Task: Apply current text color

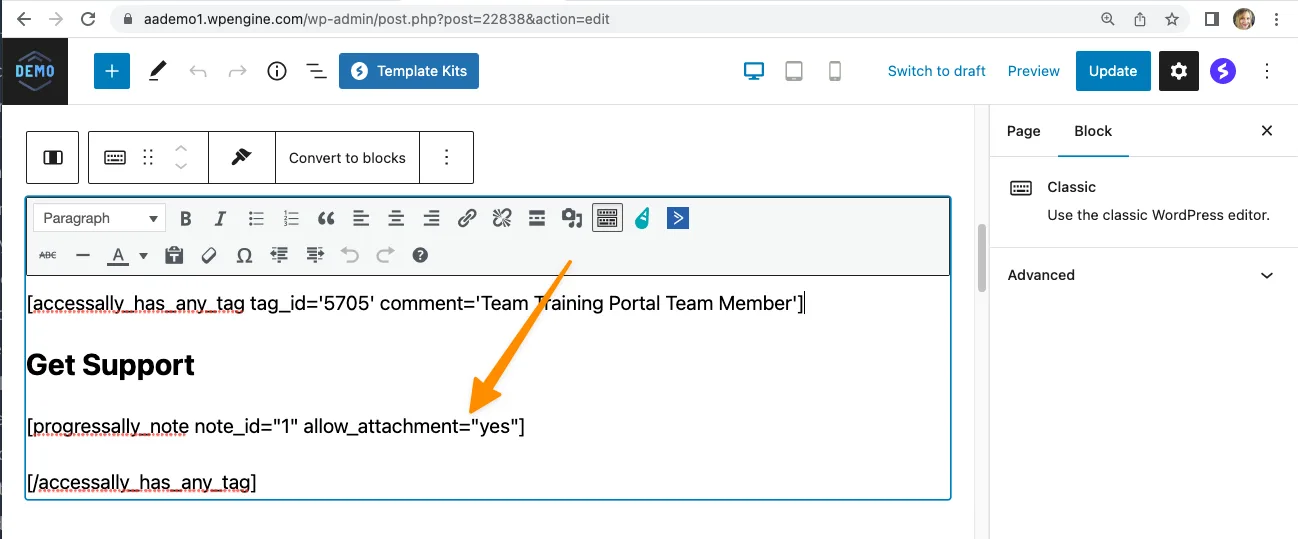Action: pyautogui.click(x=118, y=255)
